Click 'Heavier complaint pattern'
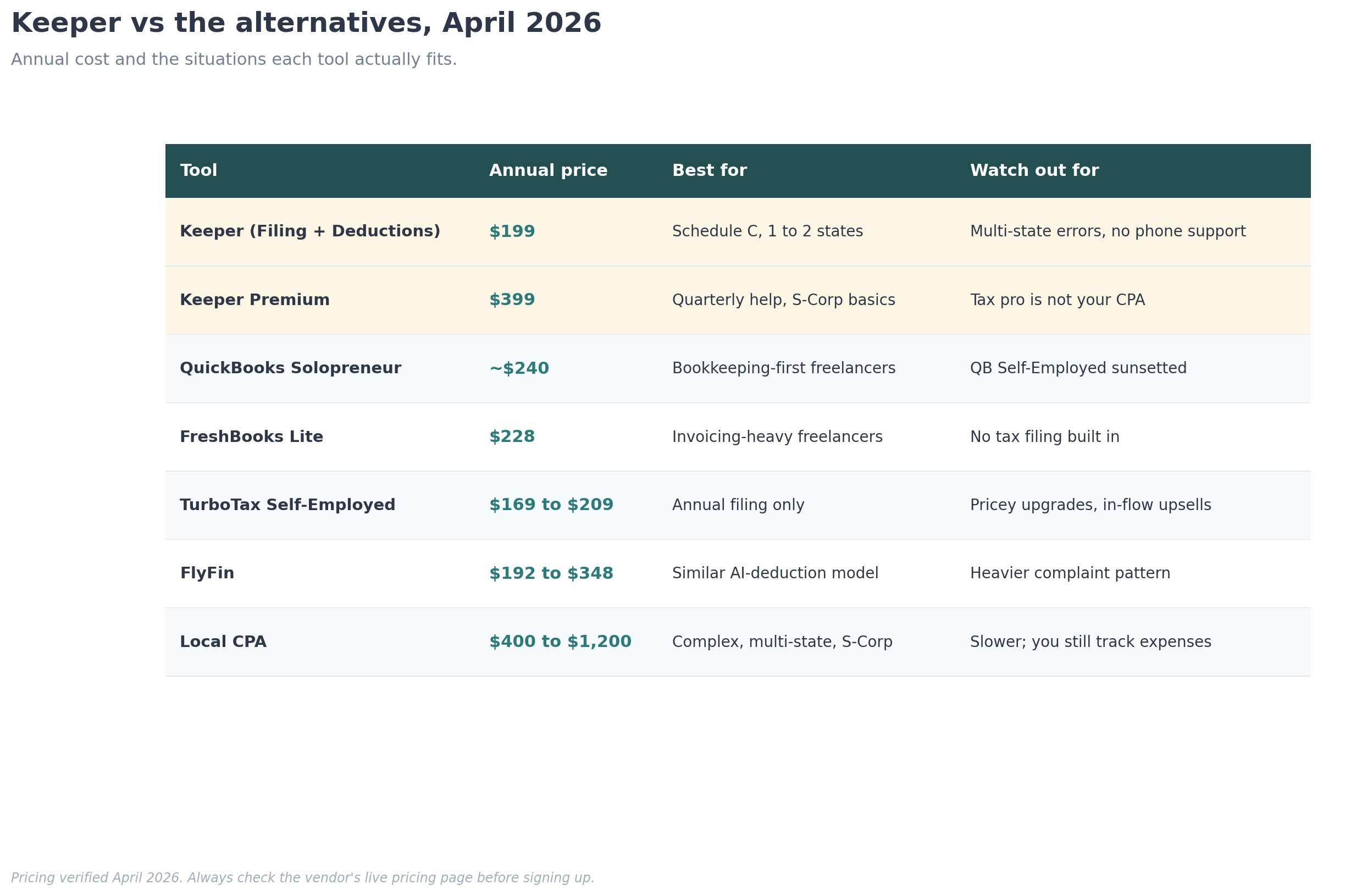The image size is (1345, 896). 1070,574
